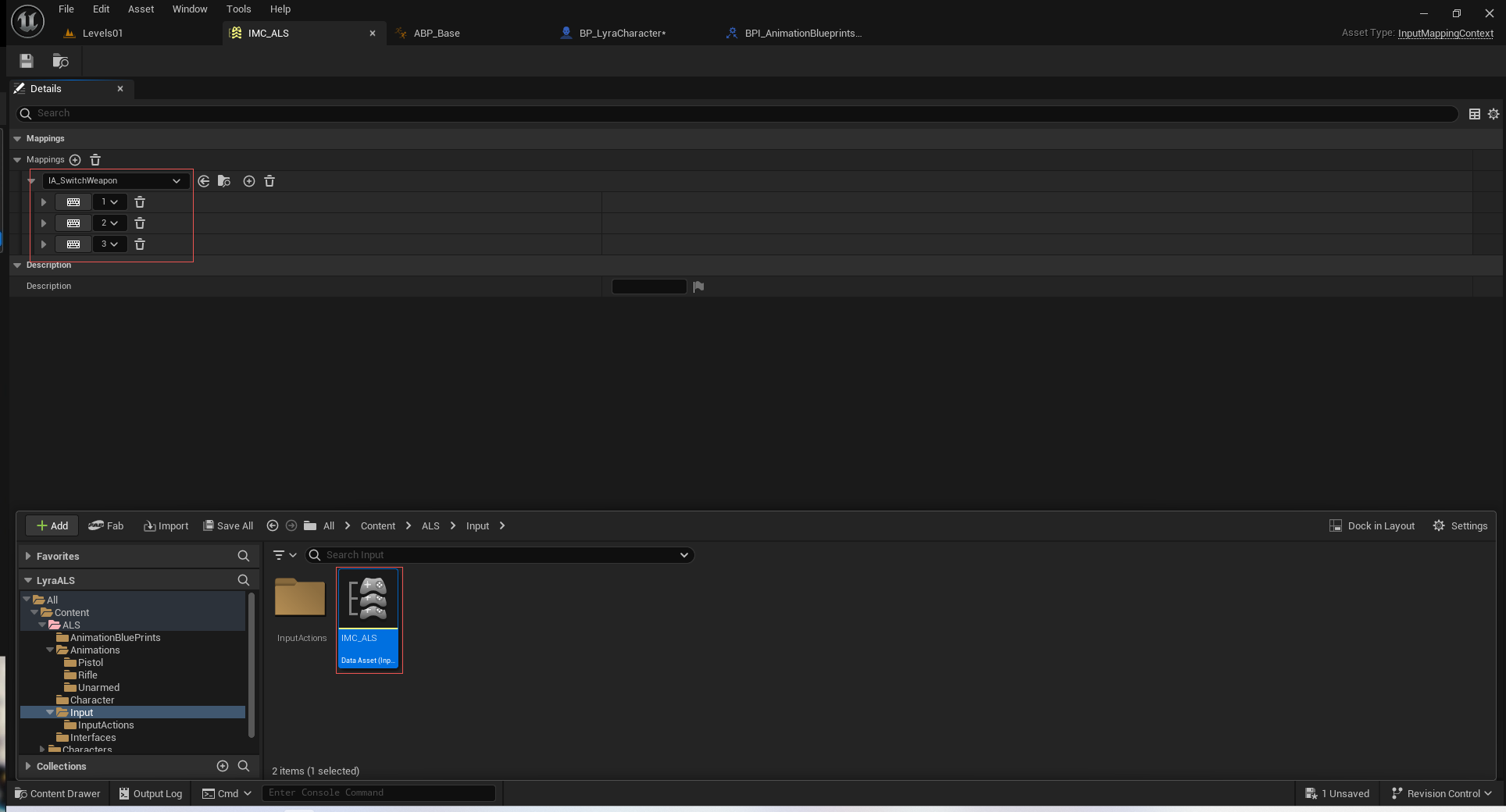Open the Asset menu
The width and height of the screenshot is (1506, 812).
pyautogui.click(x=141, y=9)
